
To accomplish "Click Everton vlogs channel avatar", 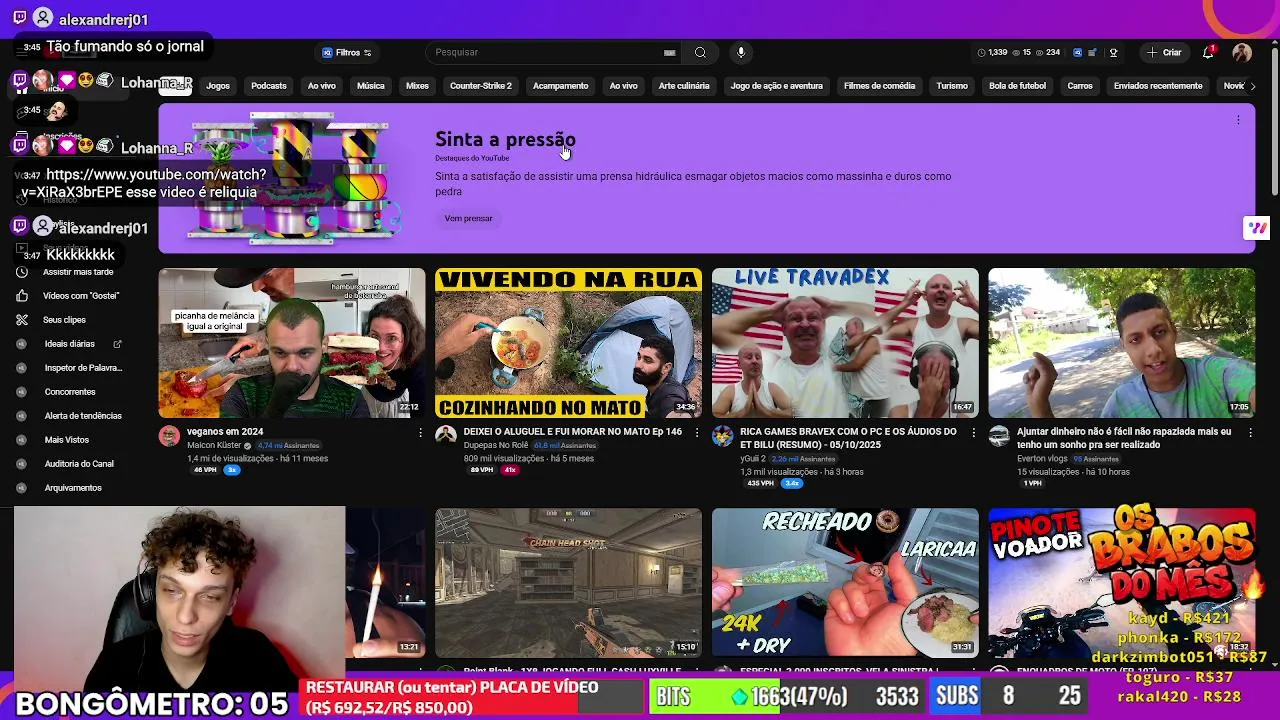I will click(x=999, y=436).
